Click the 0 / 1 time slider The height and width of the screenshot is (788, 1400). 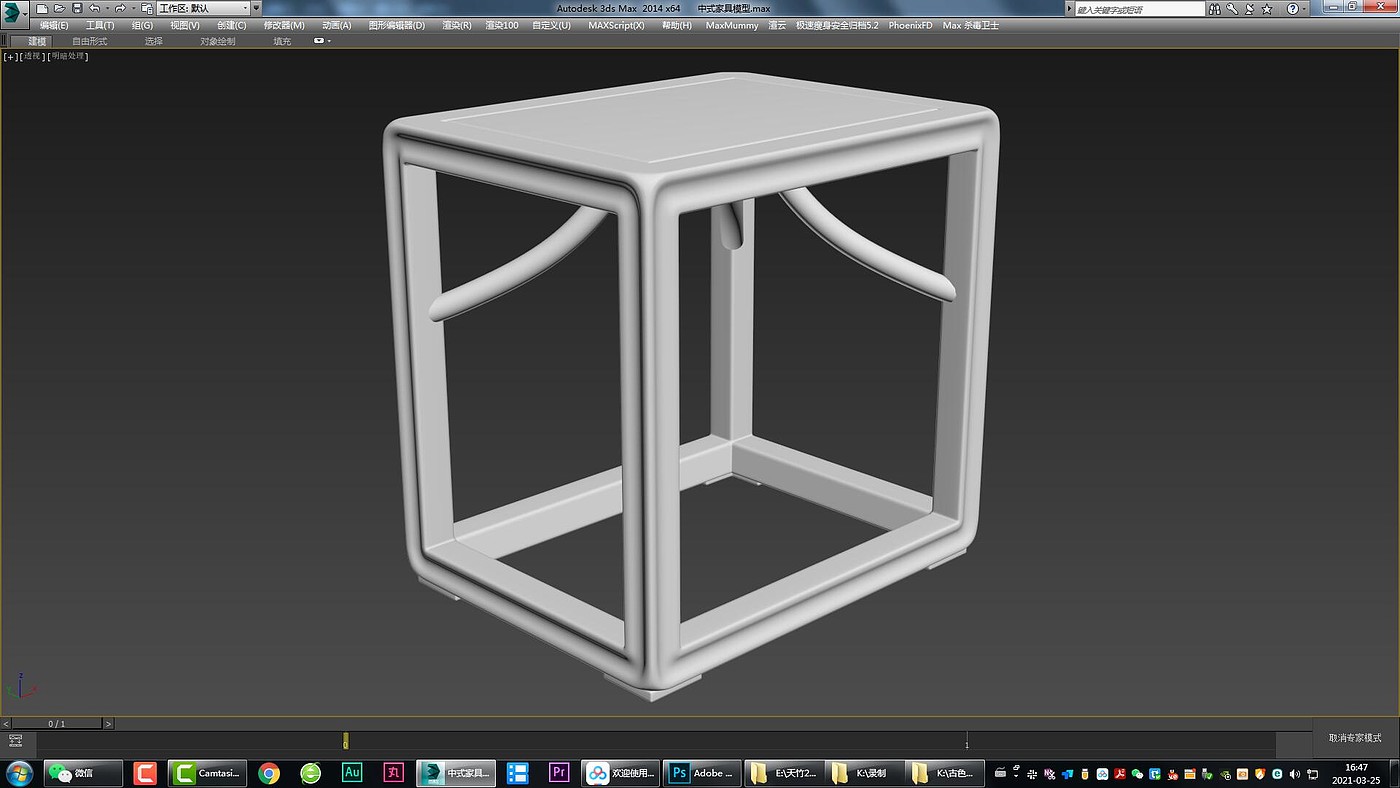pyautogui.click(x=57, y=723)
